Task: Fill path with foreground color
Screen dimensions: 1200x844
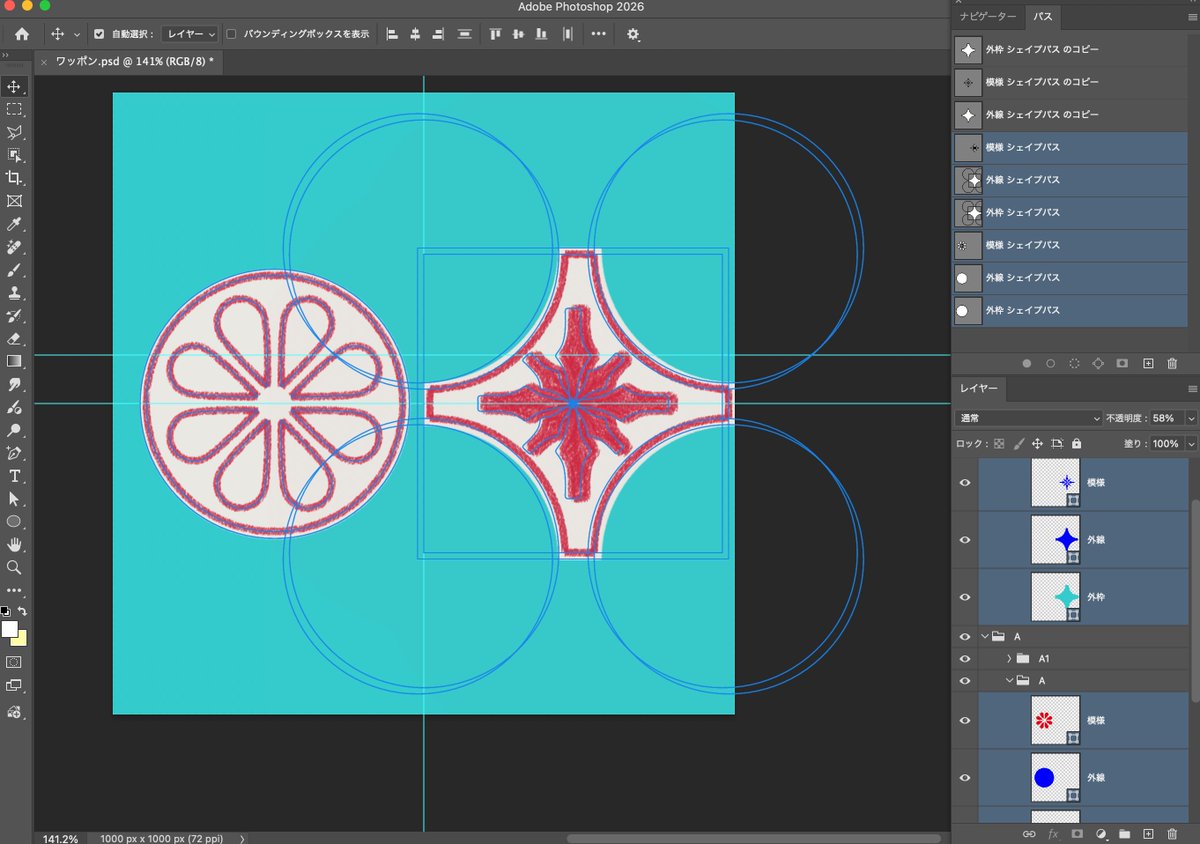Action: (x=1026, y=364)
